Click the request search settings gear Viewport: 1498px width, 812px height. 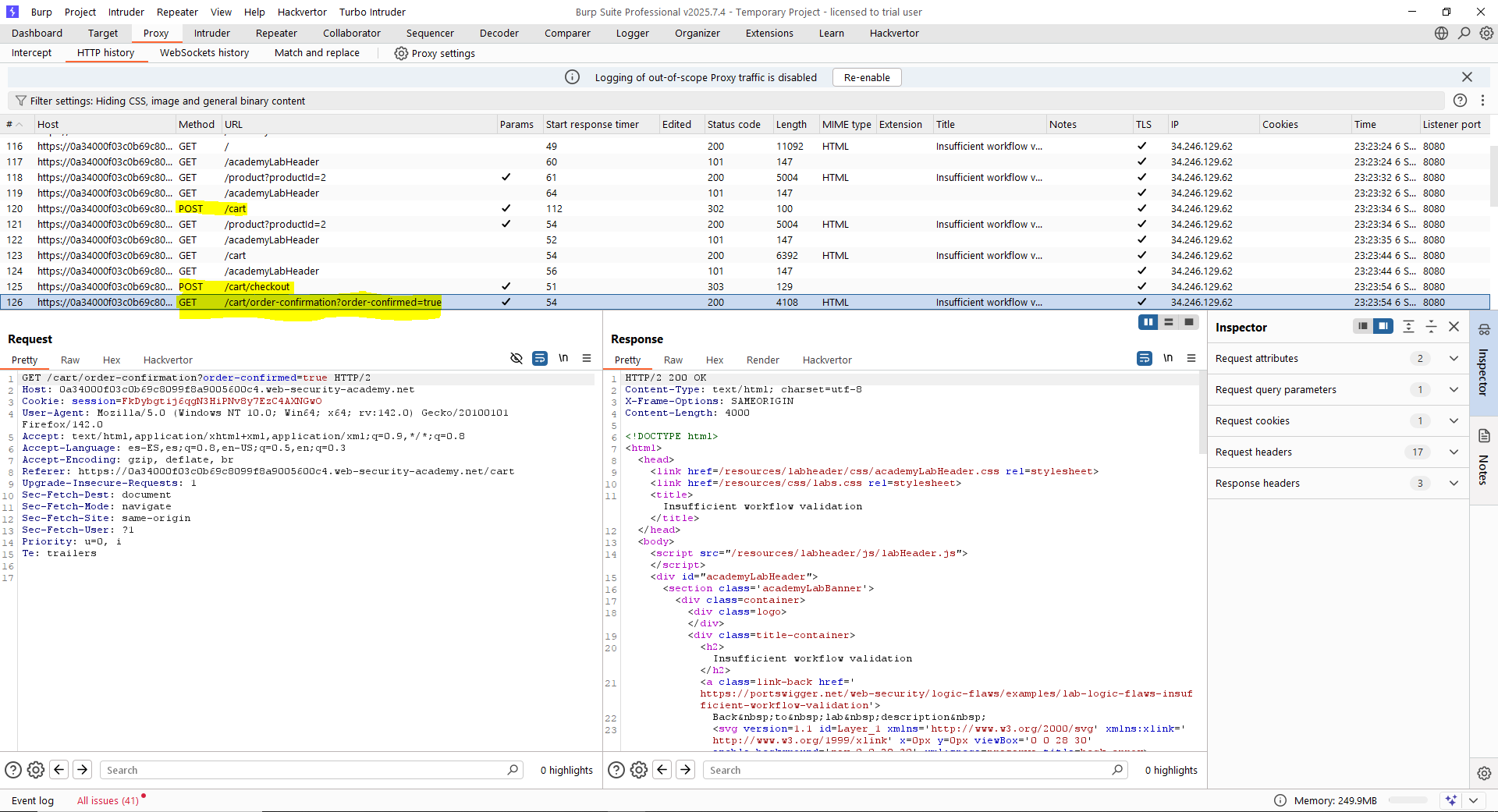tap(36, 770)
